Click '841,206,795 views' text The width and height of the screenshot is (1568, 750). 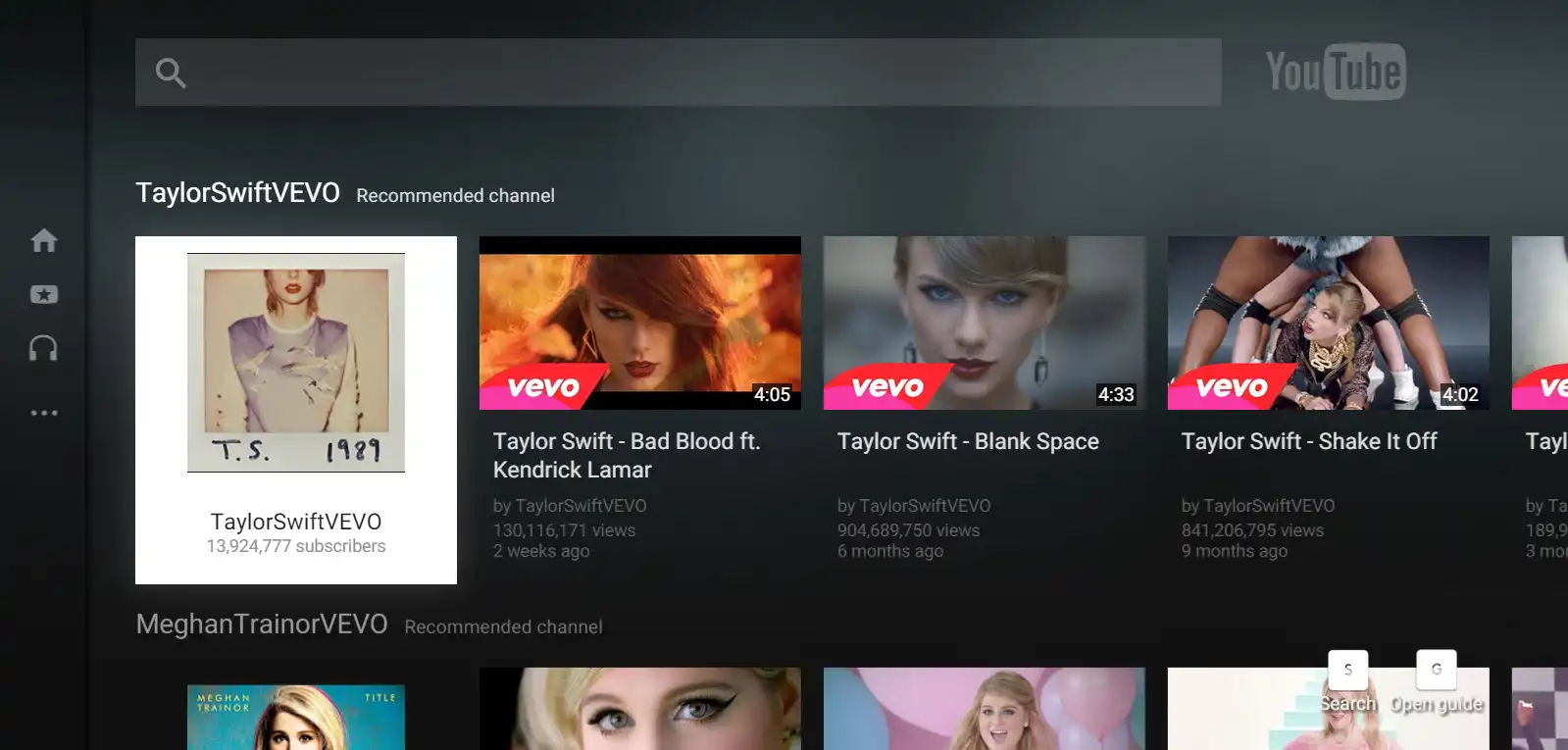[x=1253, y=530]
